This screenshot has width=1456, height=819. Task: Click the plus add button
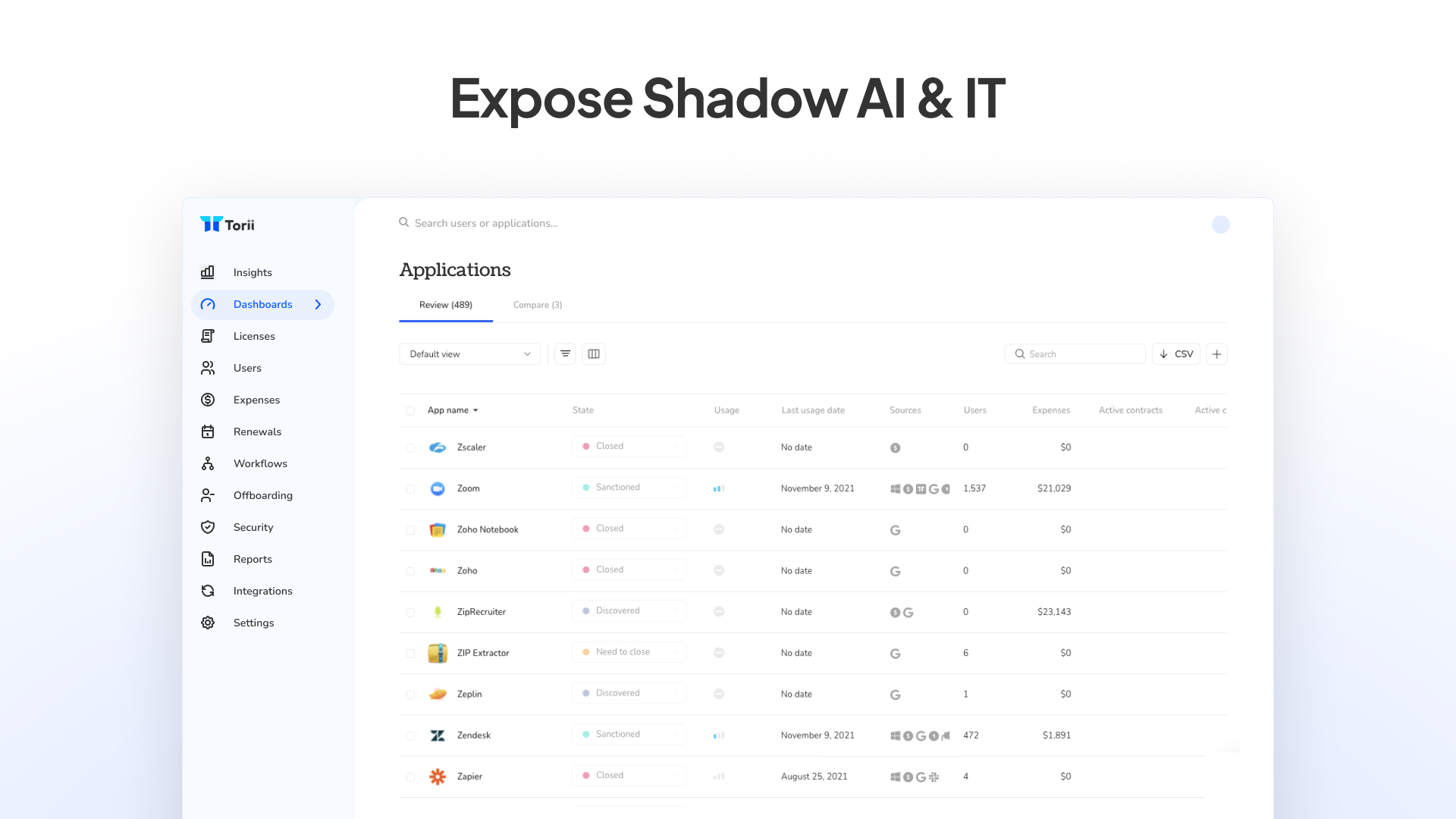[1216, 354]
